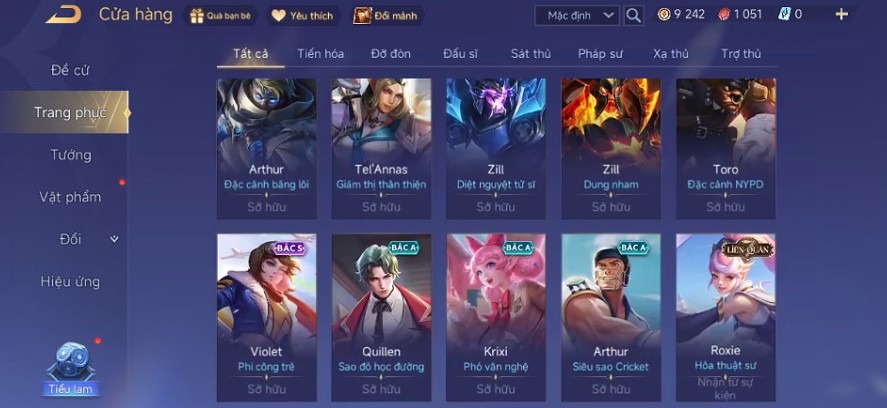Viewport: 887px width, 408px height.
Task: Open Yêu thích heart wishlist
Action: pyautogui.click(x=278, y=16)
